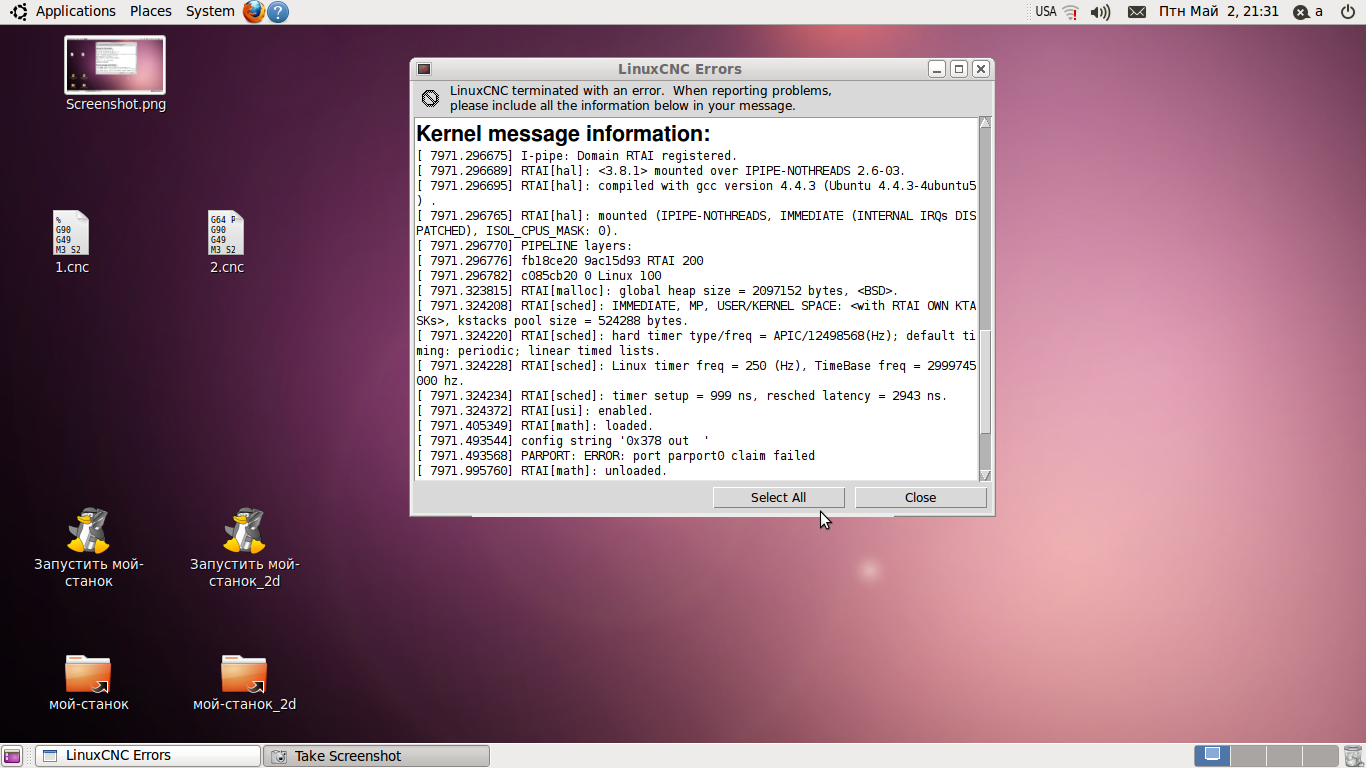This screenshot has width=1366, height=768.
Task: Click the active first workspace in the switcher
Action: click(x=1213, y=756)
